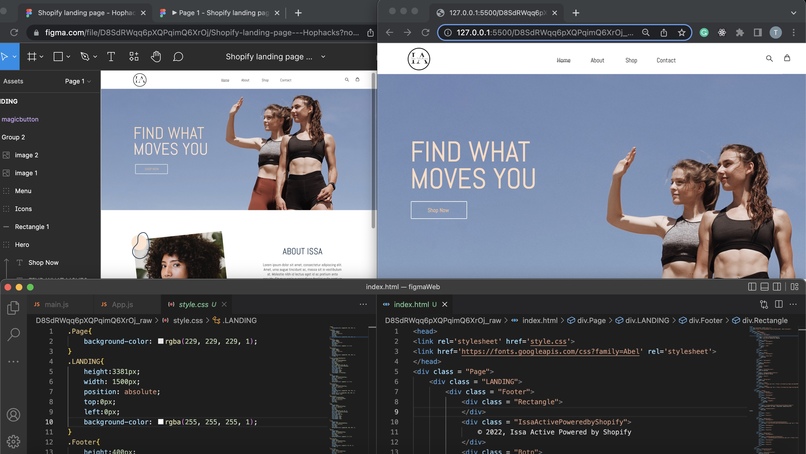Screen dimensions: 806x454
Task: Open Pen tool options dropdown arrow
Action: click(x=95, y=57)
